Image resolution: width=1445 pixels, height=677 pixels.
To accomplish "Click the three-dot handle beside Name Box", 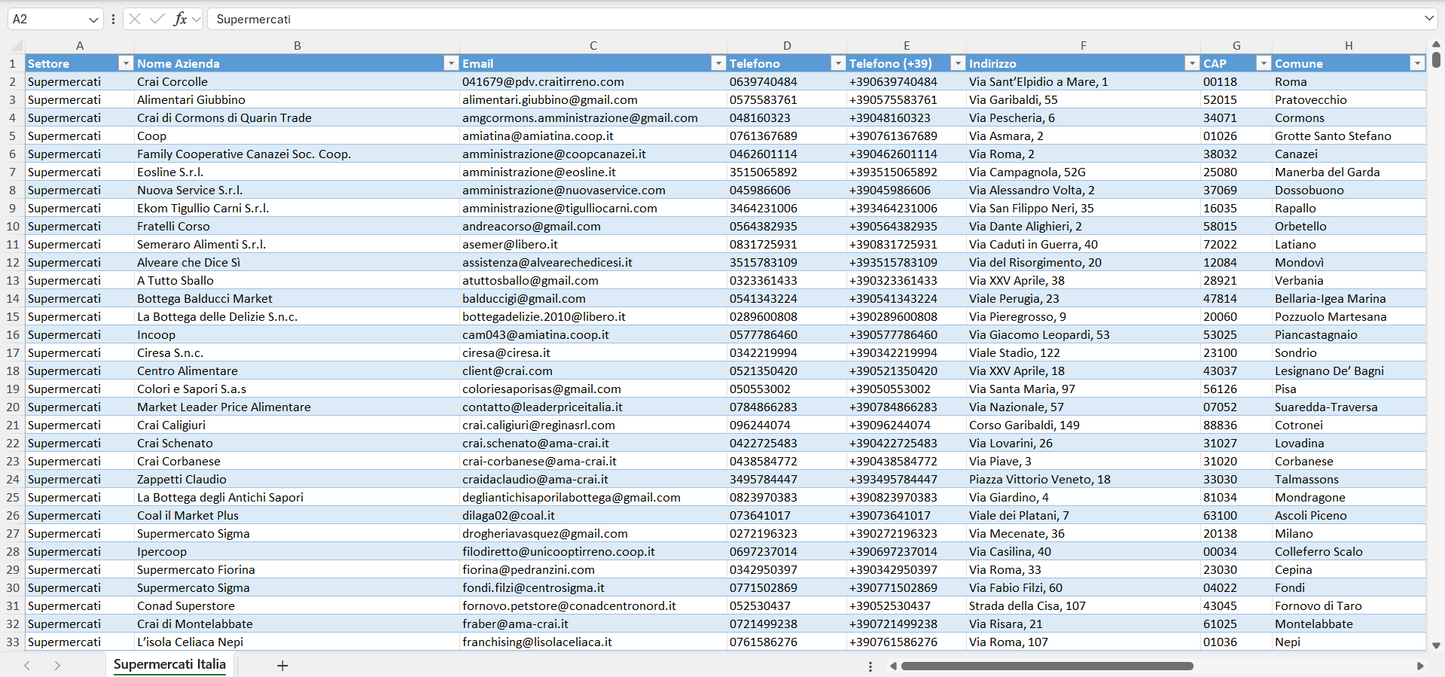I will tap(113, 19).
